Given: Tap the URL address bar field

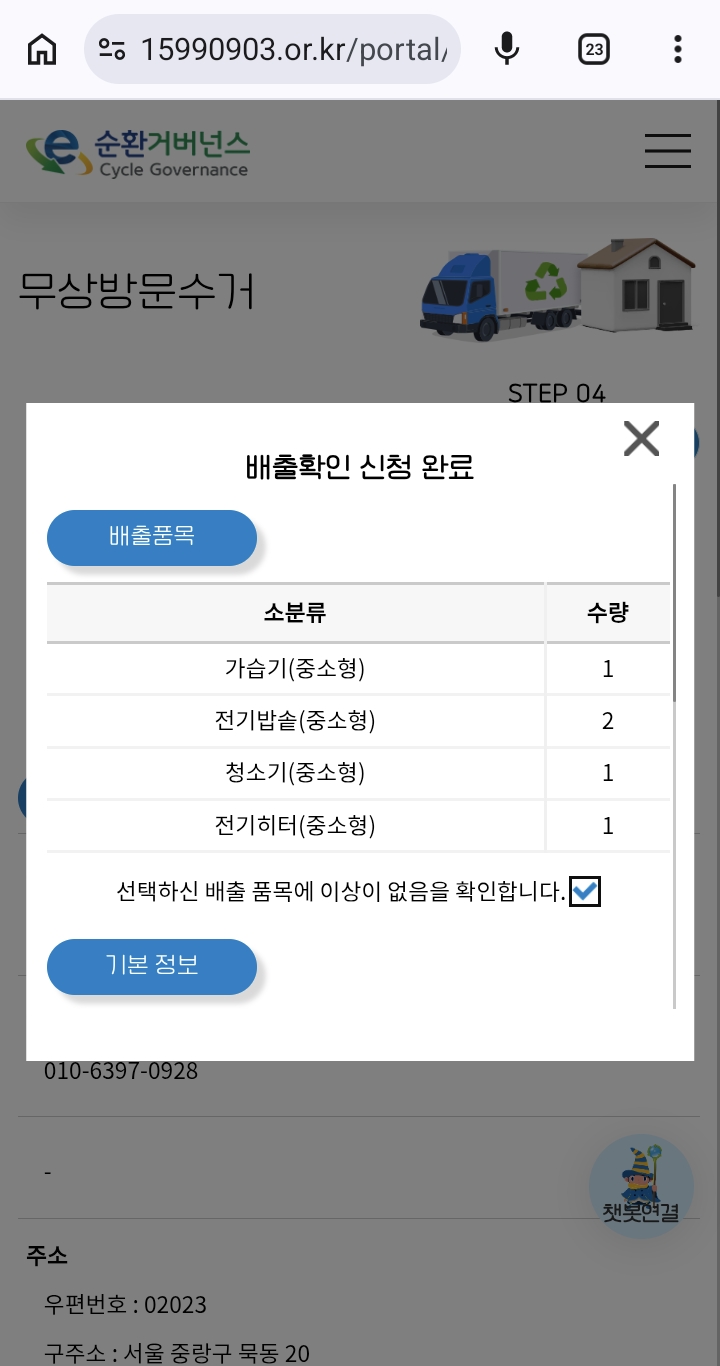Looking at the screenshot, I should [272, 49].
